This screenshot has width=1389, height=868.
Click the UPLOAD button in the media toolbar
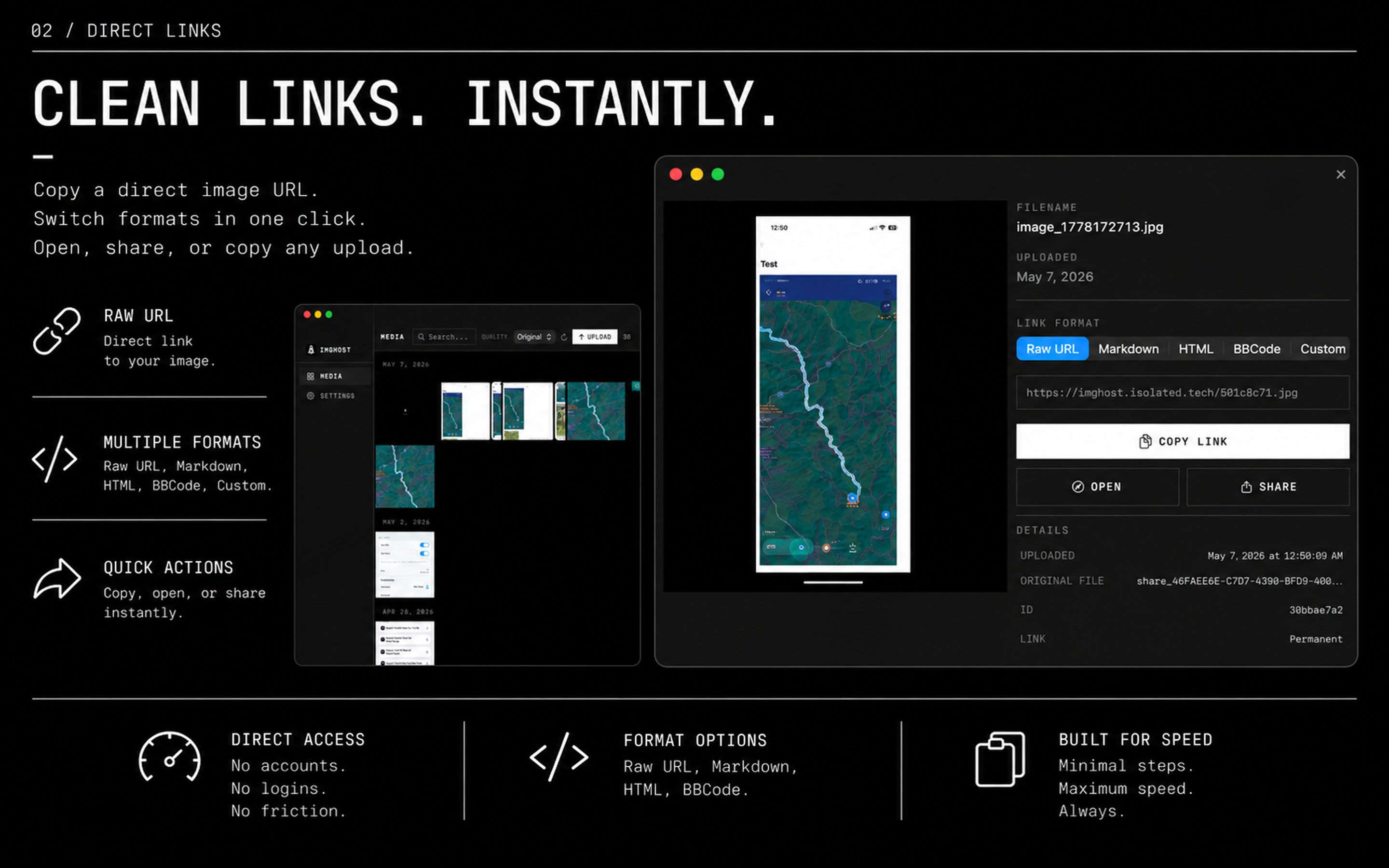tap(595, 337)
